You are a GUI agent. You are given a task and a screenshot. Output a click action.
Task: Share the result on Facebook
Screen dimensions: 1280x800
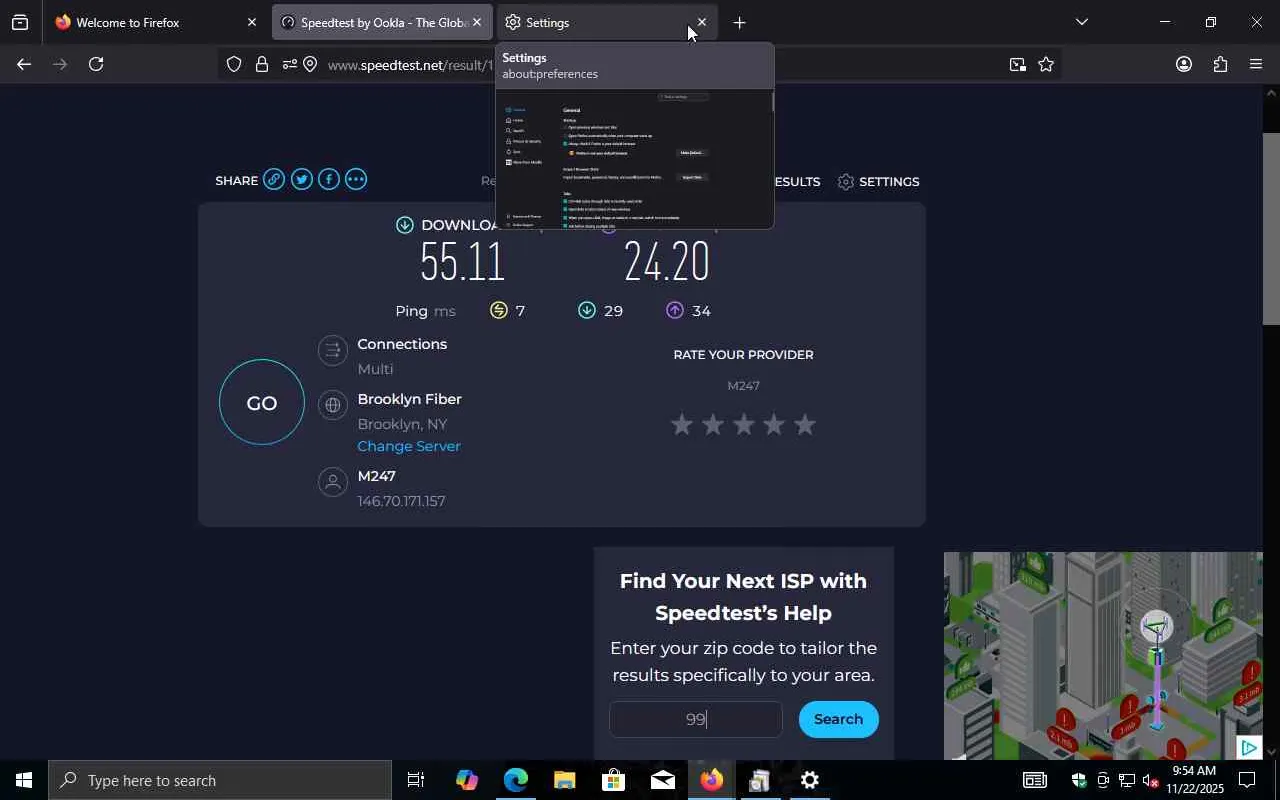pyautogui.click(x=328, y=180)
